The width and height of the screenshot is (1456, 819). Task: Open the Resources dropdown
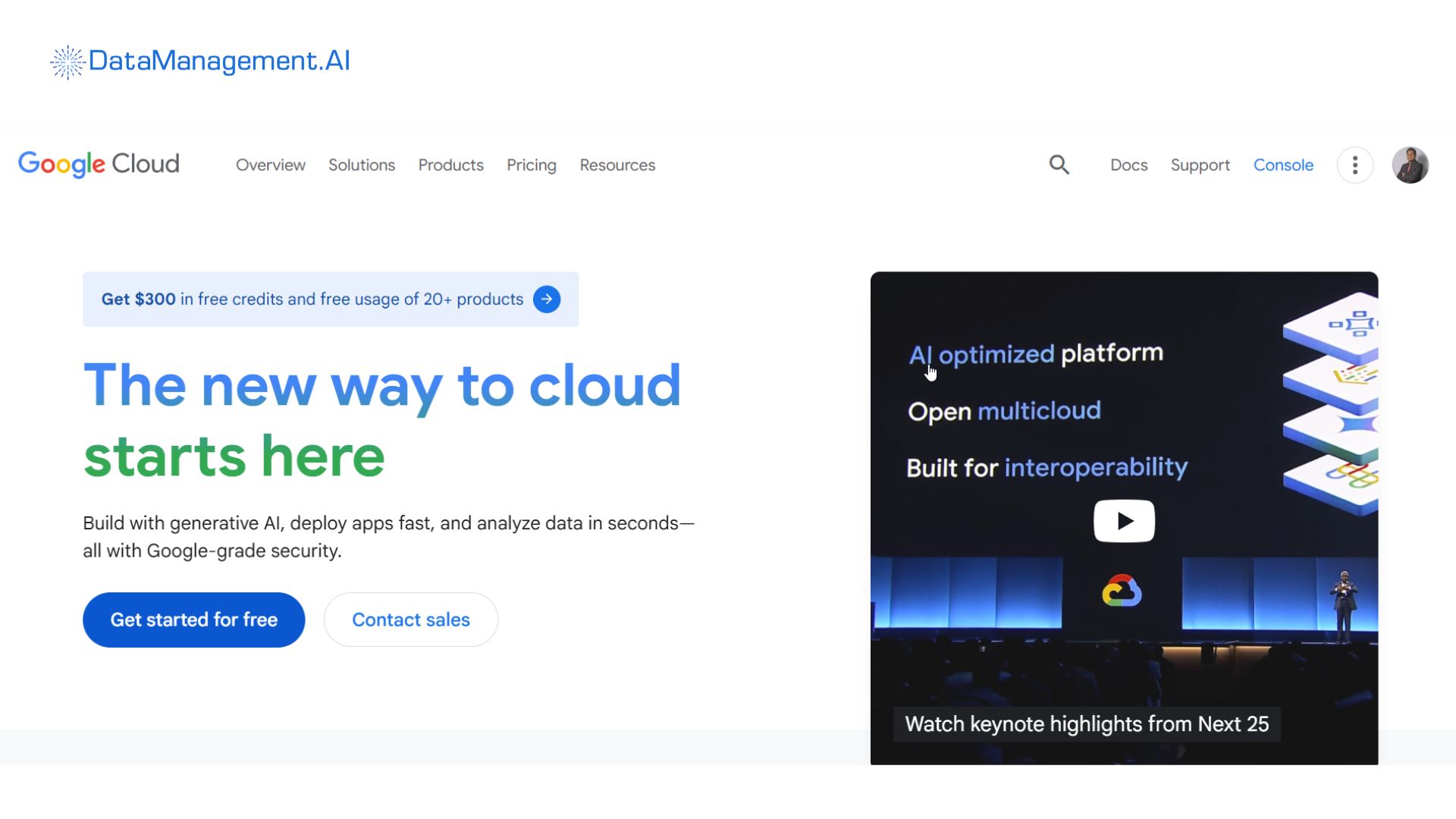(617, 165)
